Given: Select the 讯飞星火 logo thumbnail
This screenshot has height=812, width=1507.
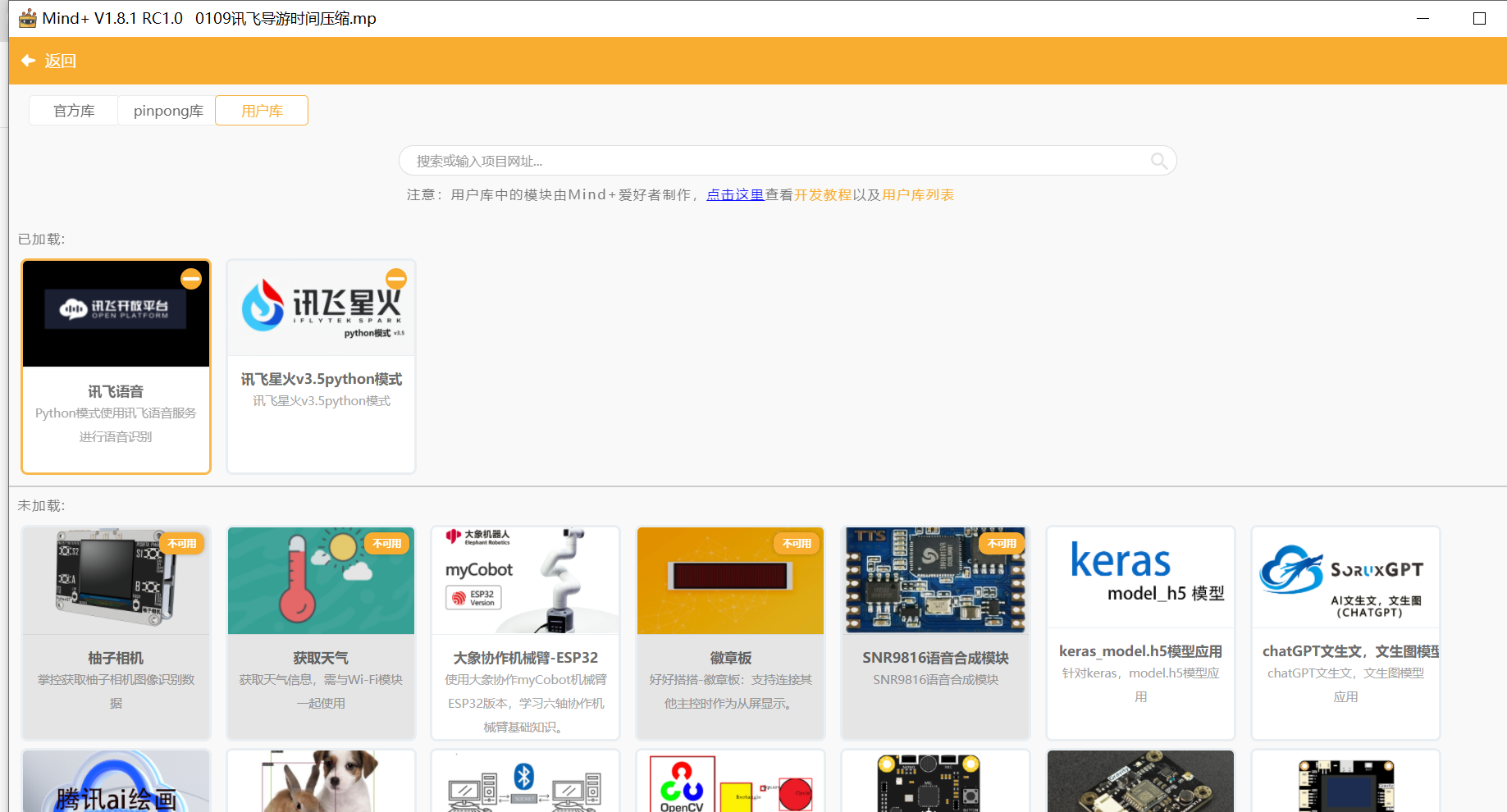Looking at the screenshot, I should point(321,309).
